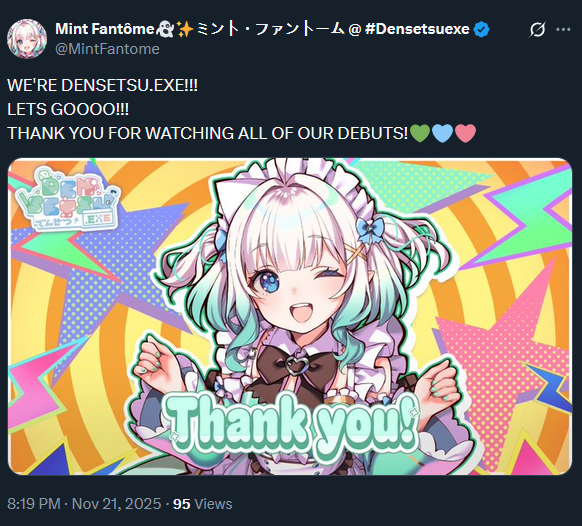The width and height of the screenshot is (582, 526).
Task: Click the green heart emoji
Action: (420, 133)
